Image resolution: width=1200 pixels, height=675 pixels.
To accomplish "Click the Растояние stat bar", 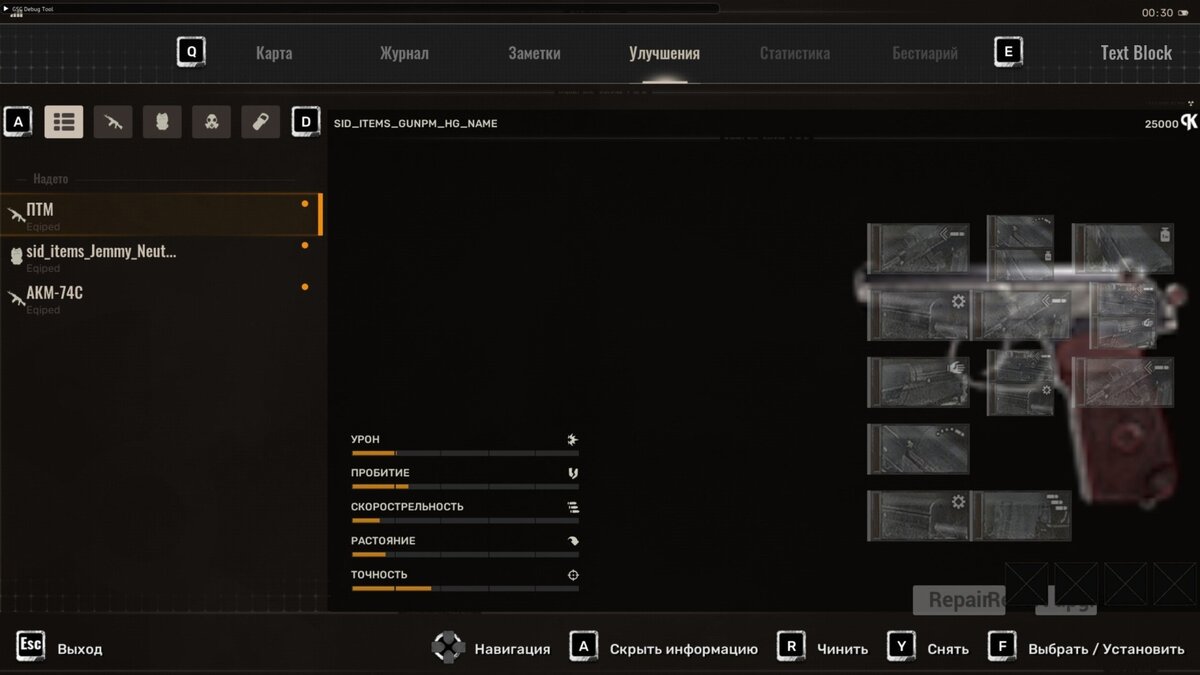I will (465, 555).
